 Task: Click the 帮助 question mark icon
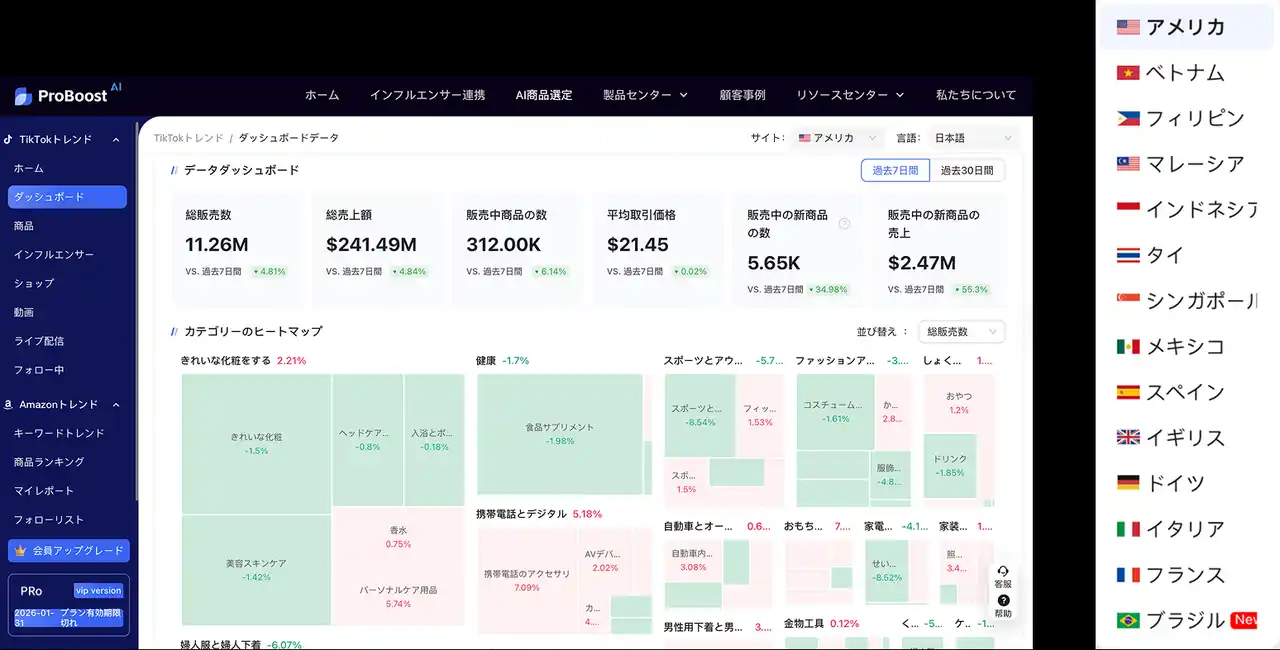tap(1003, 601)
